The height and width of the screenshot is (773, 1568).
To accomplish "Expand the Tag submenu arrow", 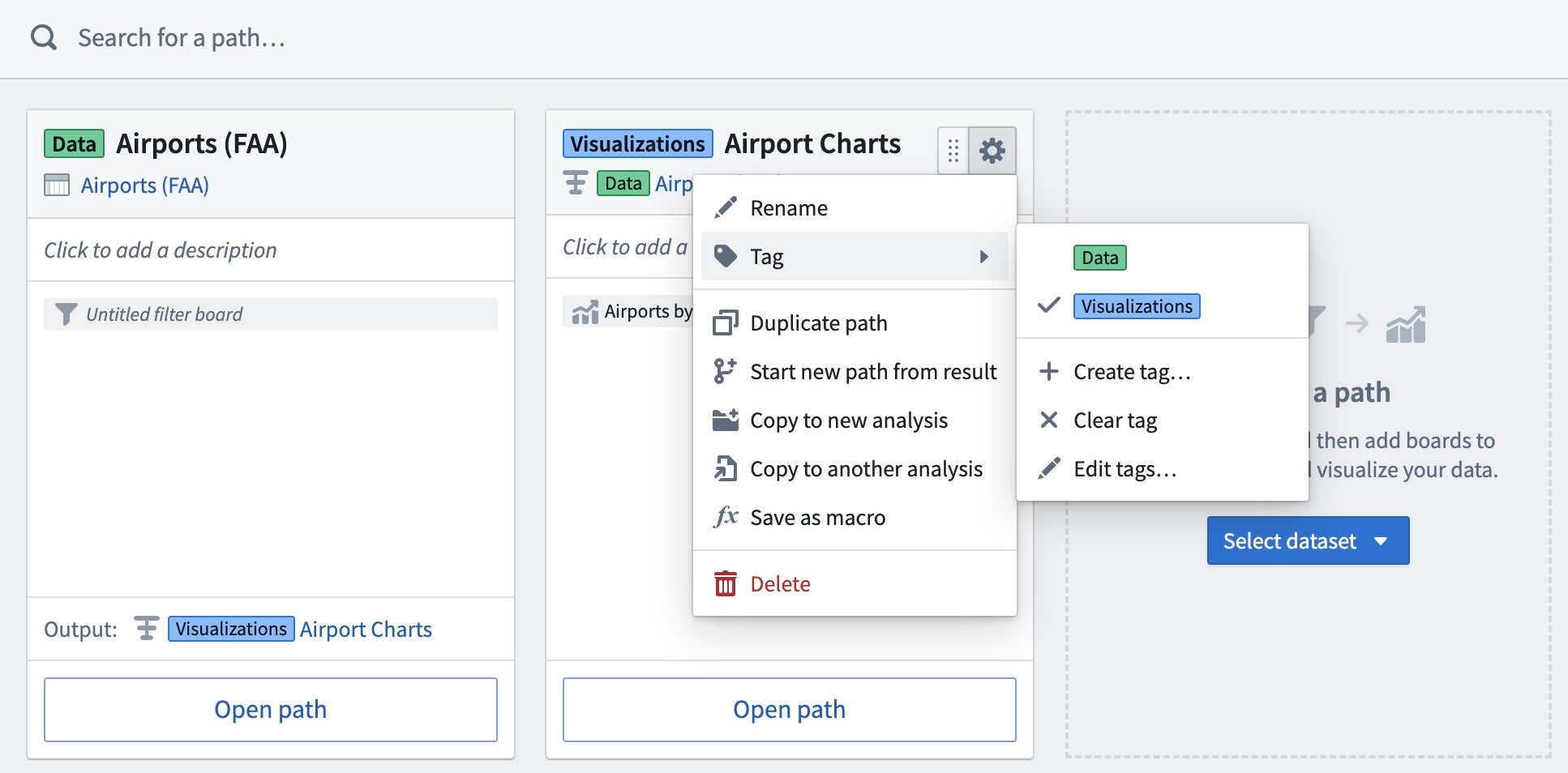I will point(984,257).
